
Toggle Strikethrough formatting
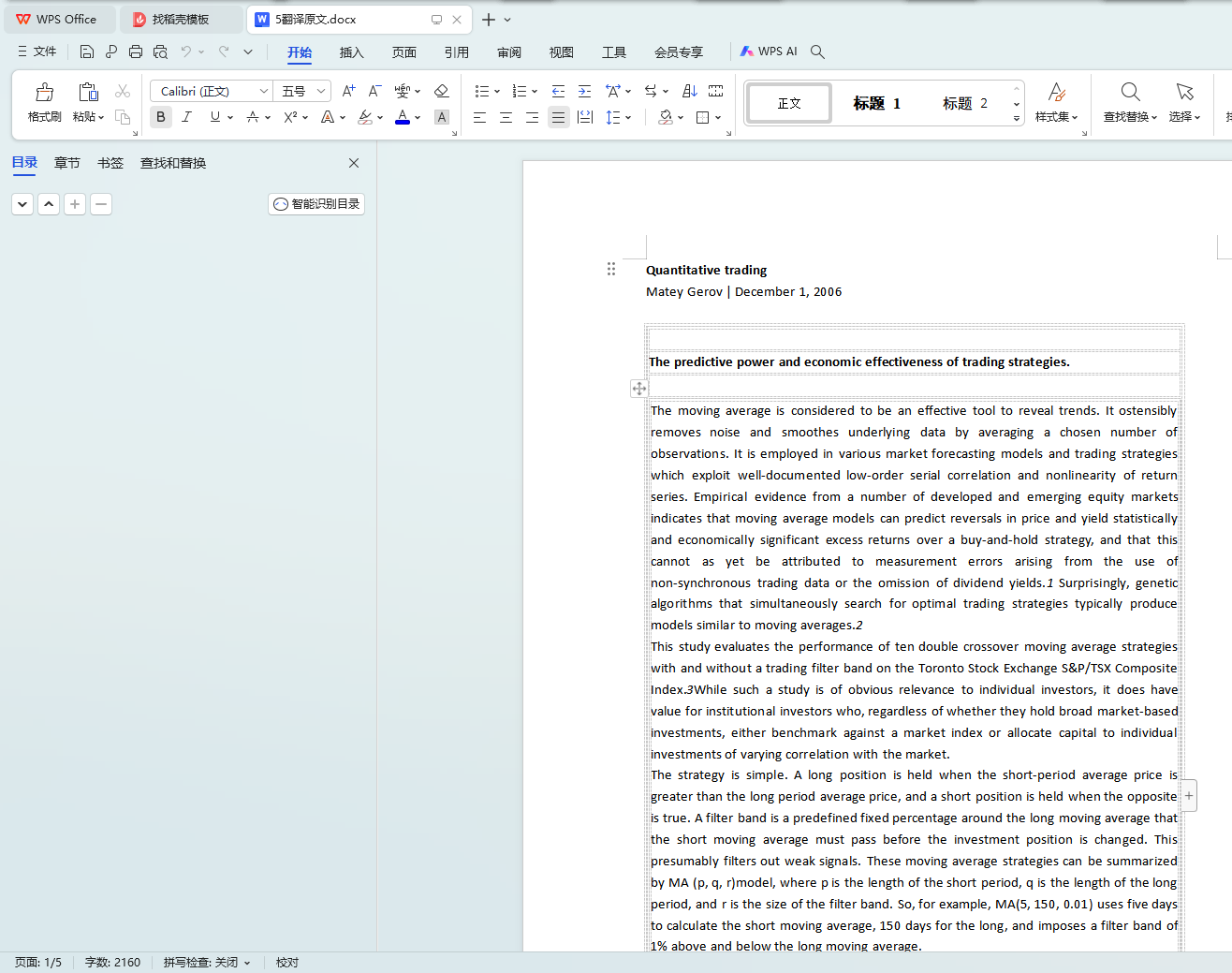[x=253, y=117]
